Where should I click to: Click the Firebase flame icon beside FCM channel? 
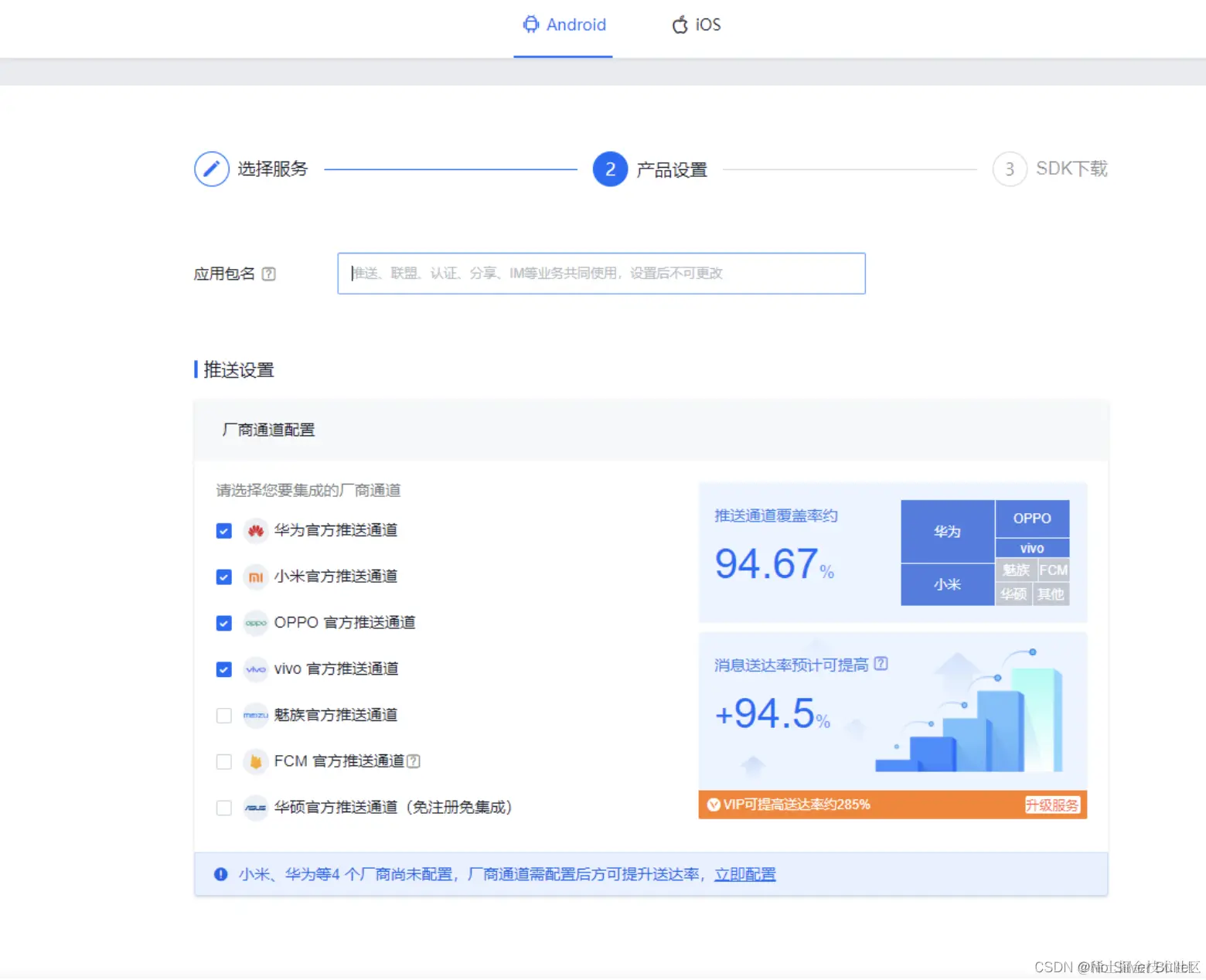point(256,761)
